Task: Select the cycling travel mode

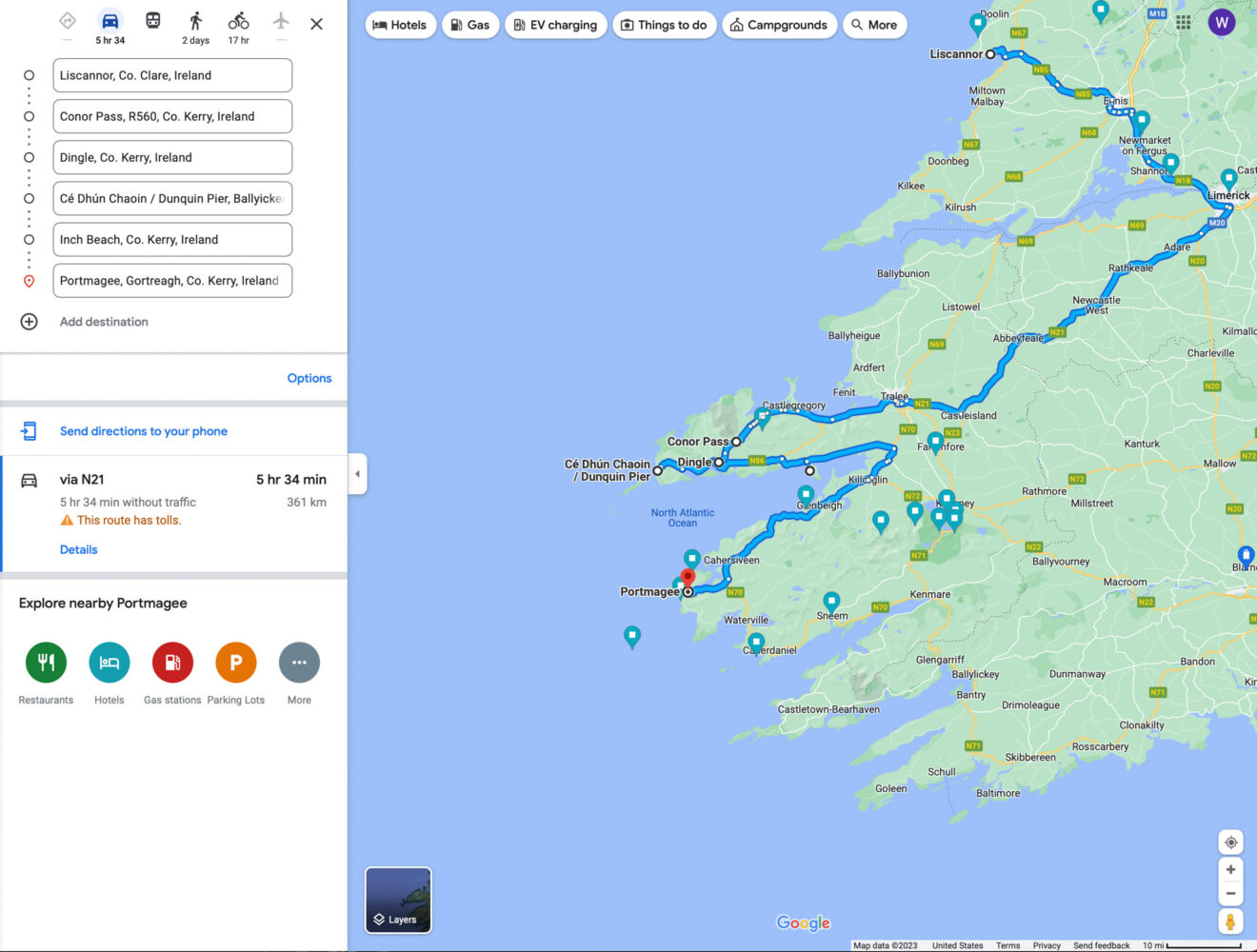Action: [x=237, y=24]
